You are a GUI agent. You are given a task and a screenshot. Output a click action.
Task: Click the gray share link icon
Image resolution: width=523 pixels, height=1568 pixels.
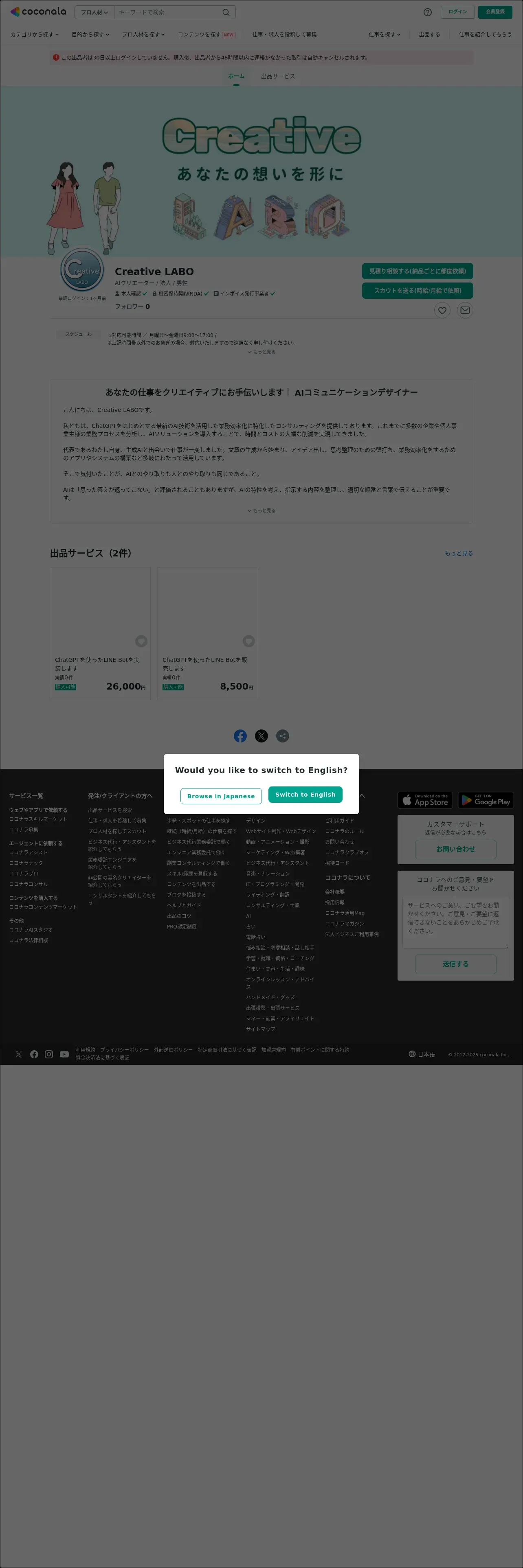click(x=283, y=736)
